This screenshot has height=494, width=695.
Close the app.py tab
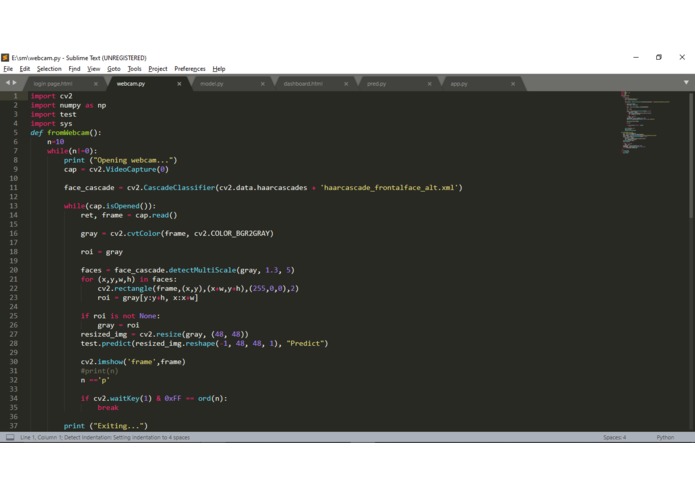[513, 84]
